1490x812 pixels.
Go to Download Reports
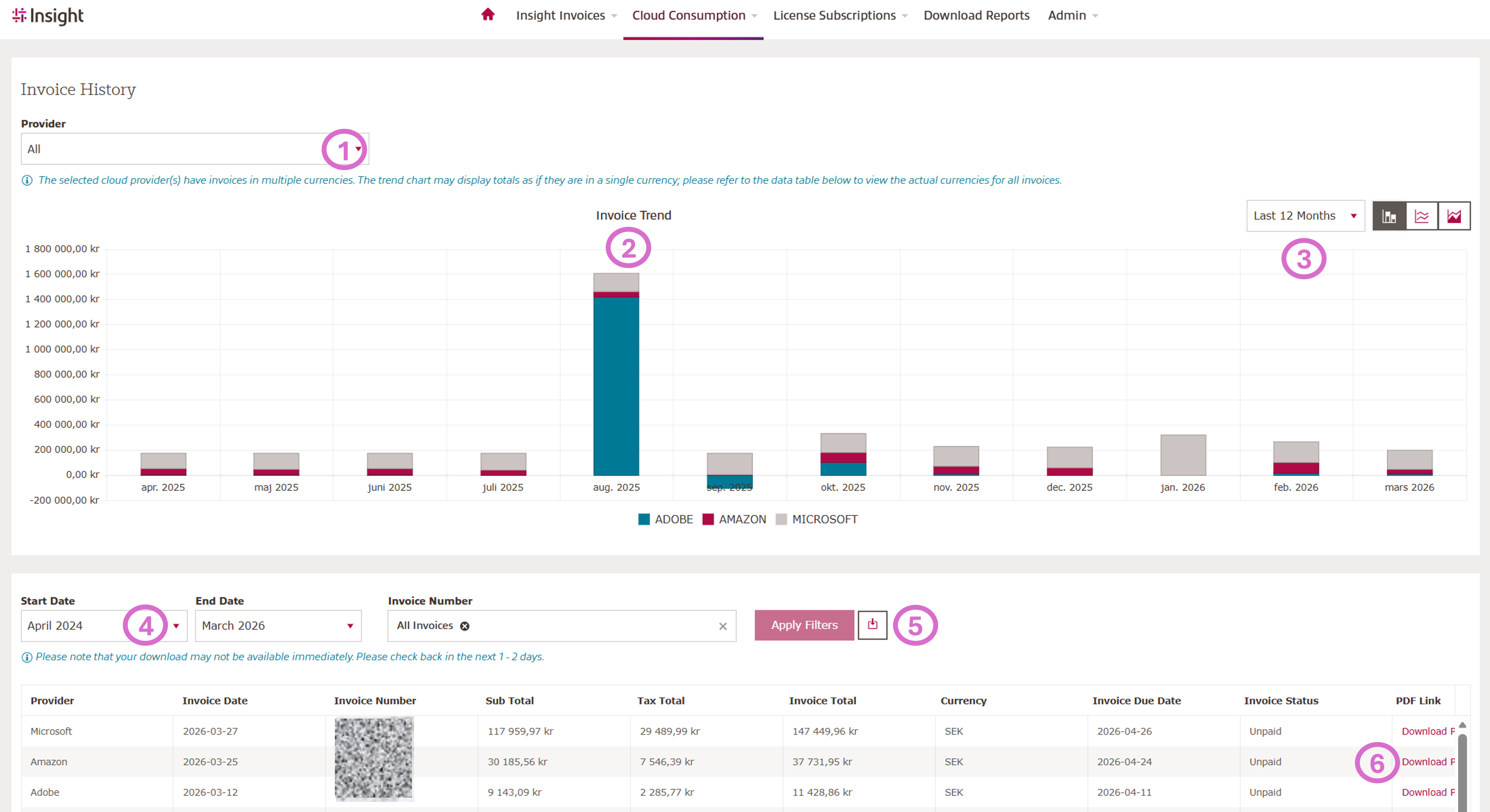(976, 16)
